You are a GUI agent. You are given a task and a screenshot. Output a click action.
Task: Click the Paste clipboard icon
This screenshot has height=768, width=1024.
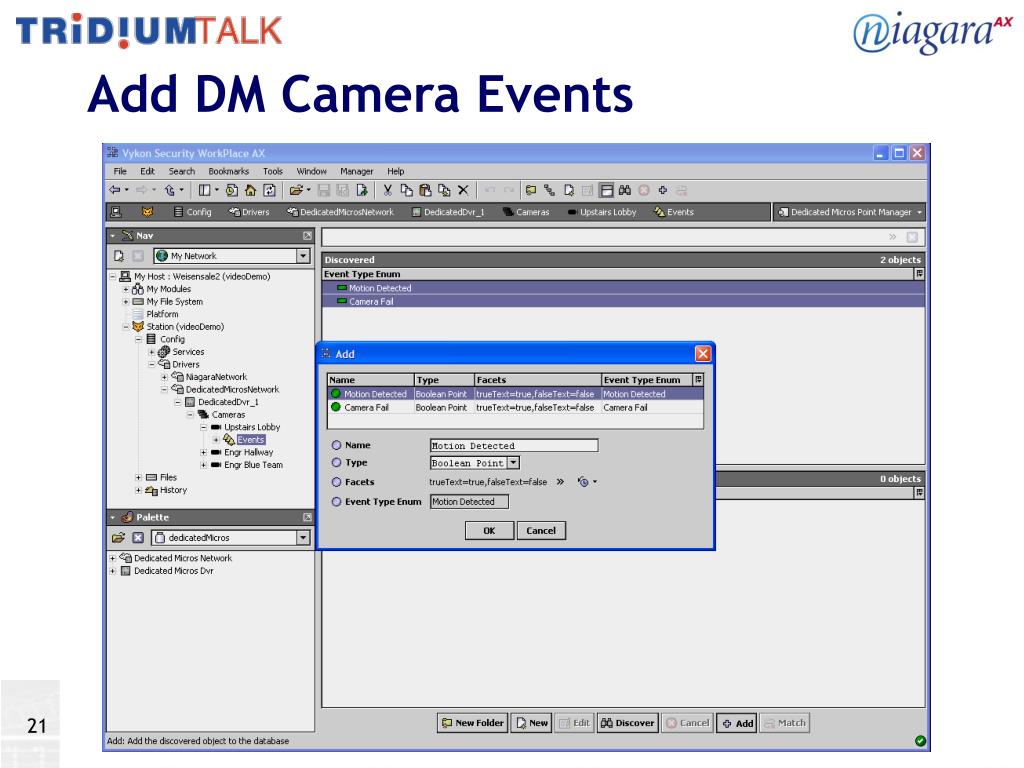(425, 190)
